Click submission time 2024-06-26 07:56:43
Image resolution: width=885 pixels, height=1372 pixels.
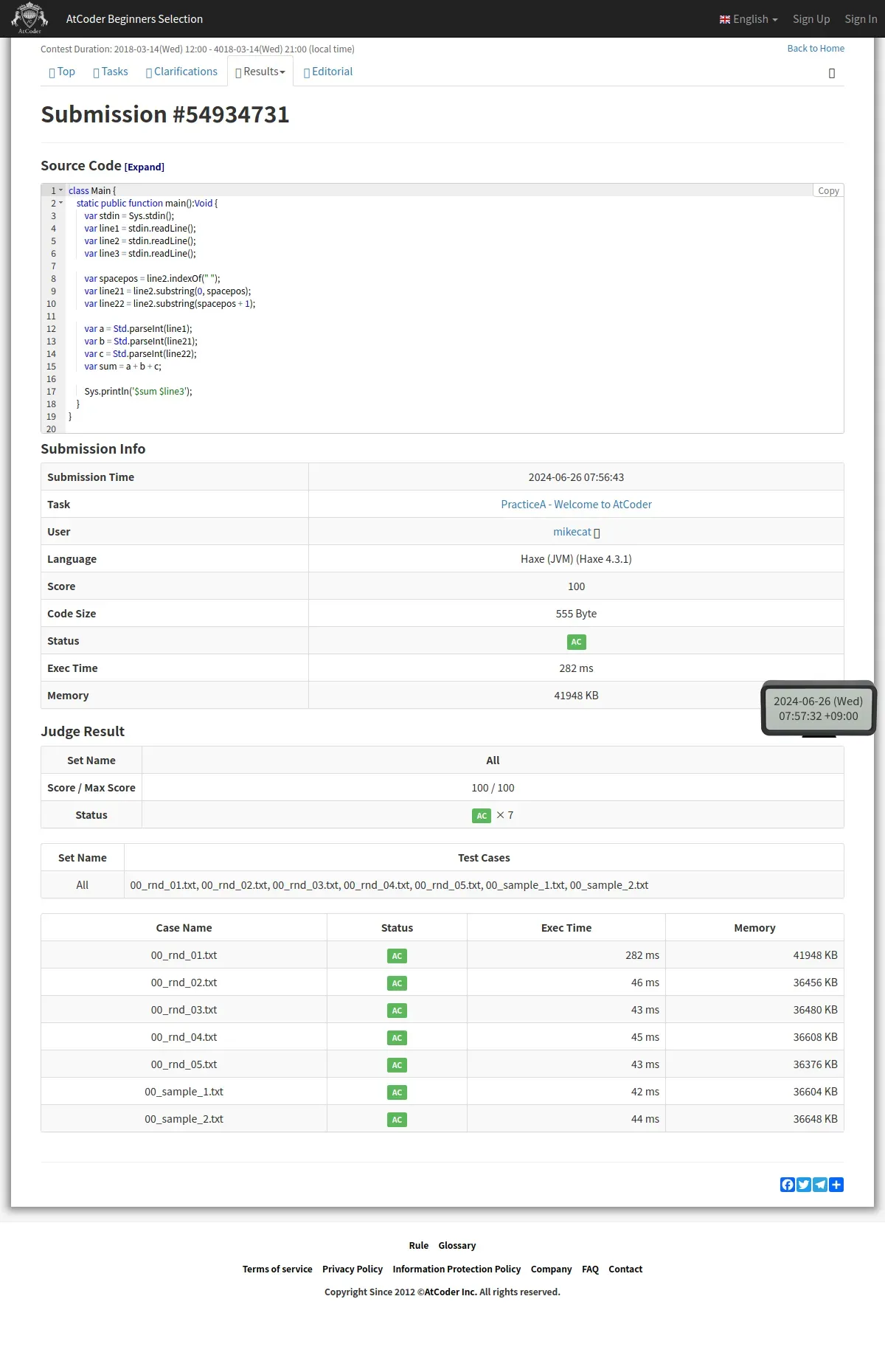pyautogui.click(x=576, y=477)
